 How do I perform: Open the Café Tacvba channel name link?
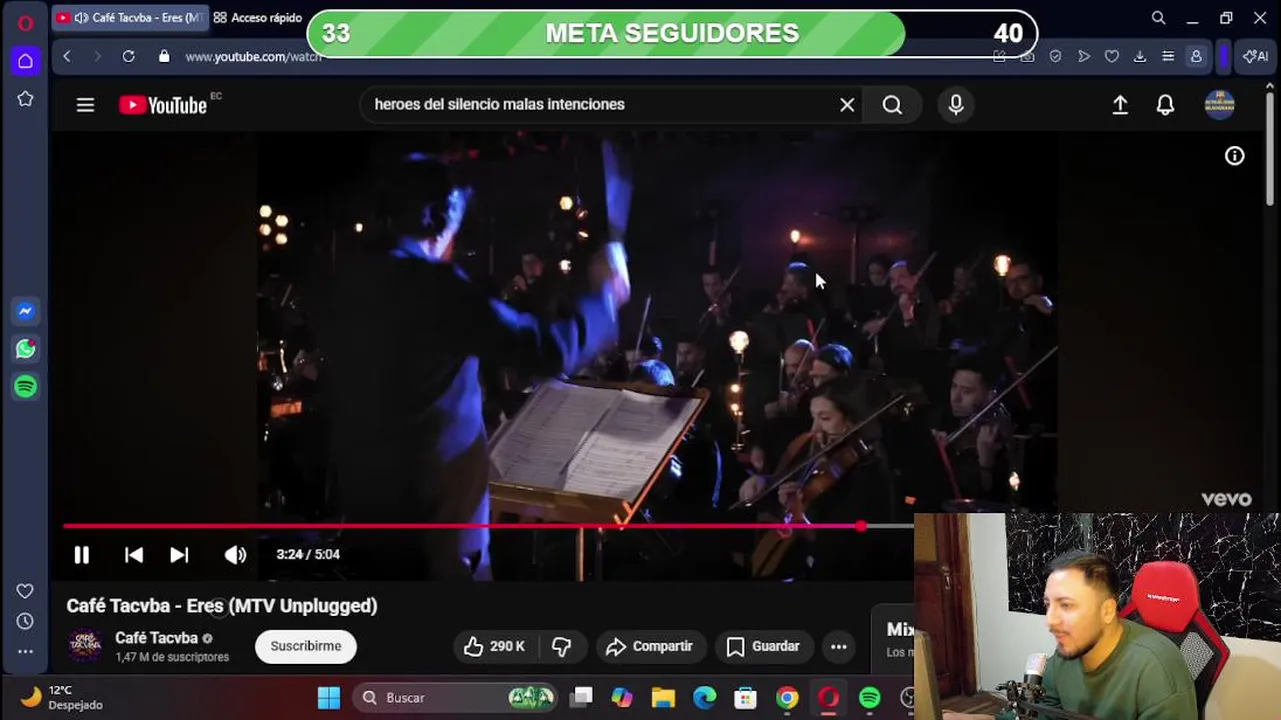pyautogui.click(x=156, y=638)
